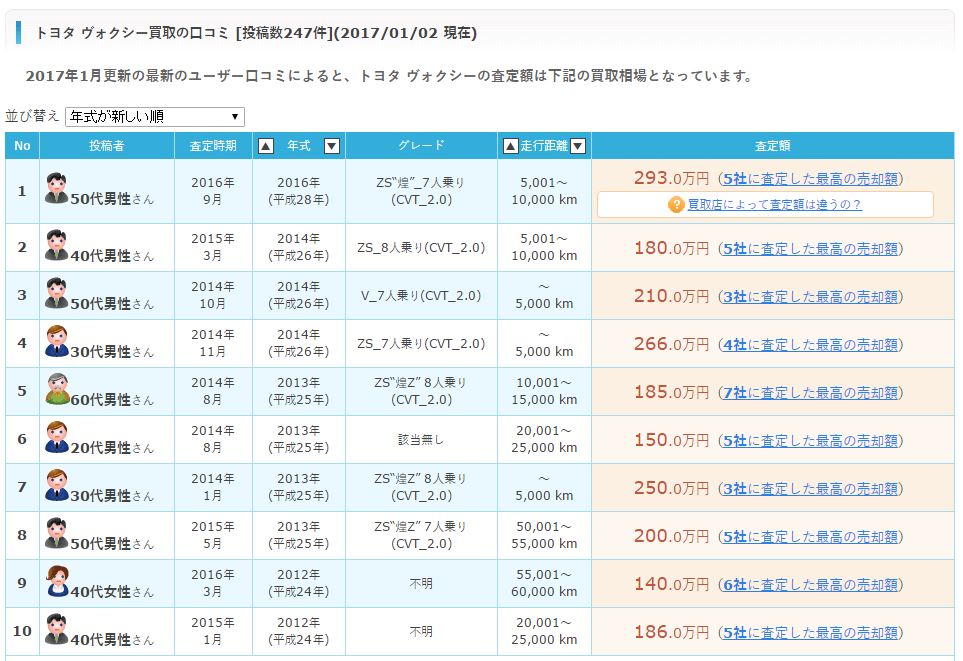Click the 2014年 10月 appraisal date cell
Image resolution: width=963 pixels, height=661 pixels.
click(x=213, y=295)
